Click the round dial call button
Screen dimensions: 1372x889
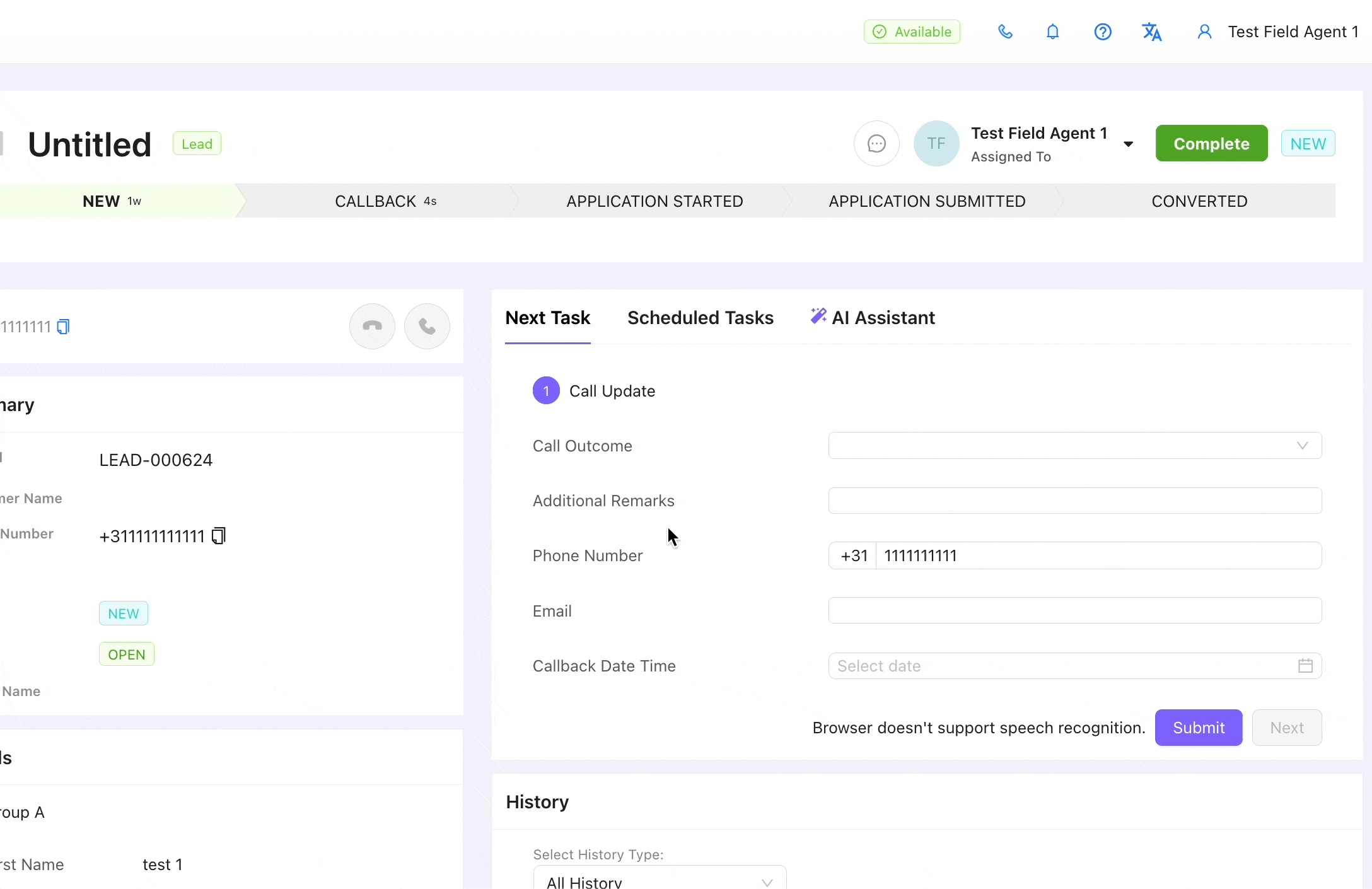[x=427, y=326]
